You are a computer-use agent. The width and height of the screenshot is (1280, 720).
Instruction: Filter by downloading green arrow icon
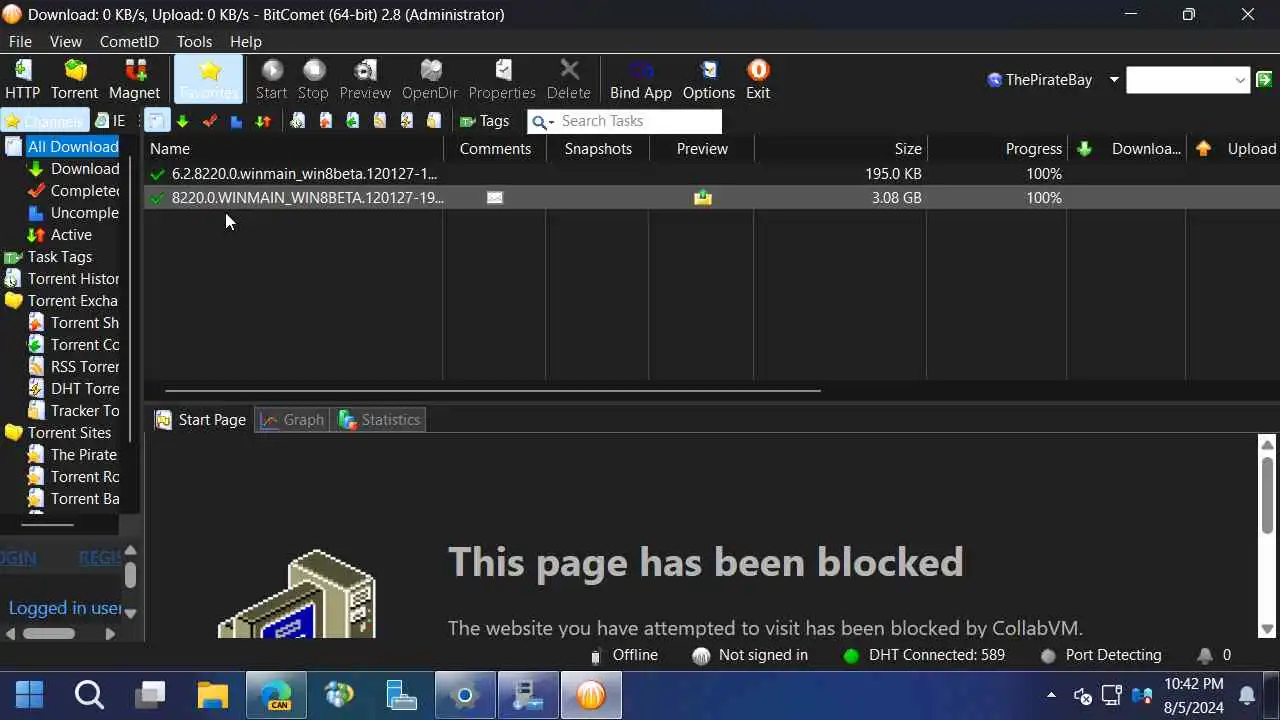click(x=182, y=121)
